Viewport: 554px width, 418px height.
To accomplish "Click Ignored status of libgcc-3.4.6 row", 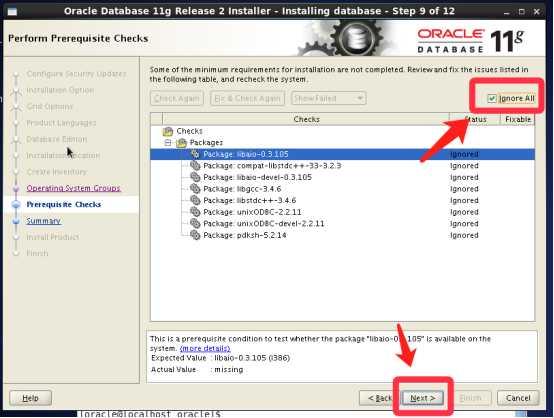I will [464, 189].
